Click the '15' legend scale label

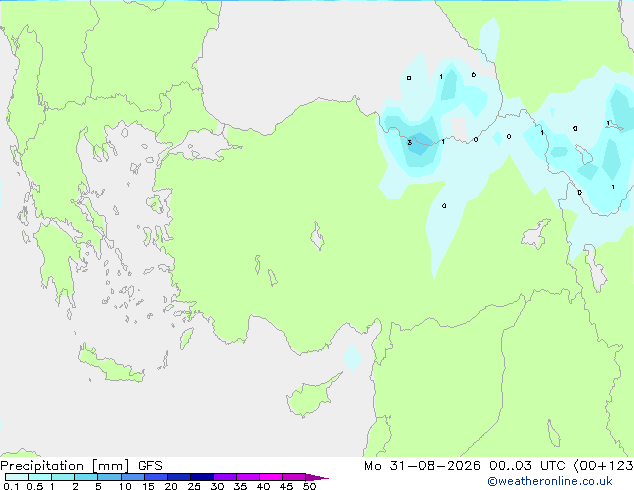148,486
